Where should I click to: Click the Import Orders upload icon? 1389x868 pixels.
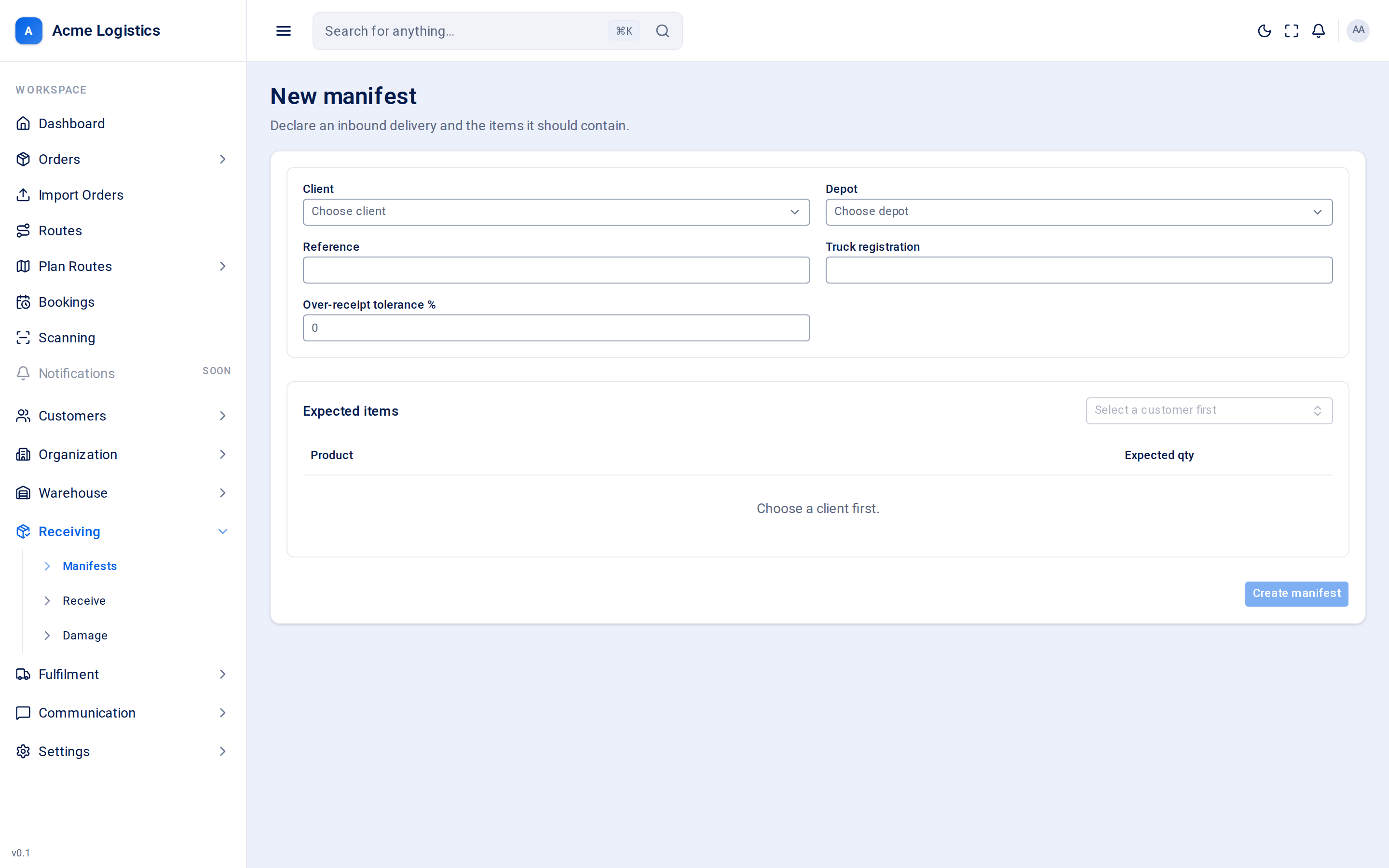[x=23, y=195]
